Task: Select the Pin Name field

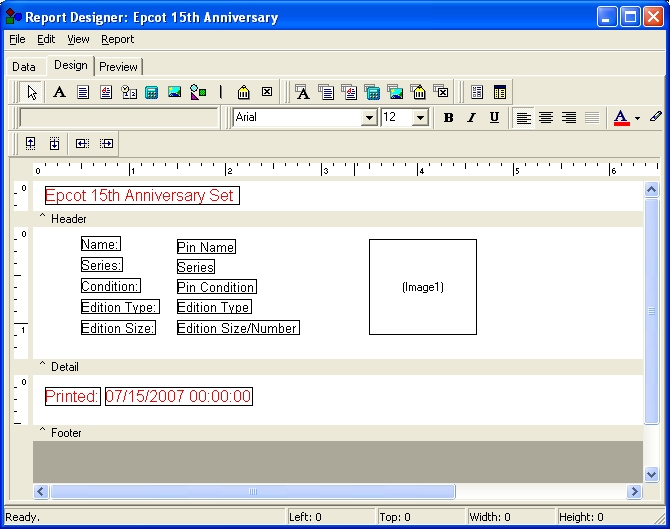Action: click(206, 247)
